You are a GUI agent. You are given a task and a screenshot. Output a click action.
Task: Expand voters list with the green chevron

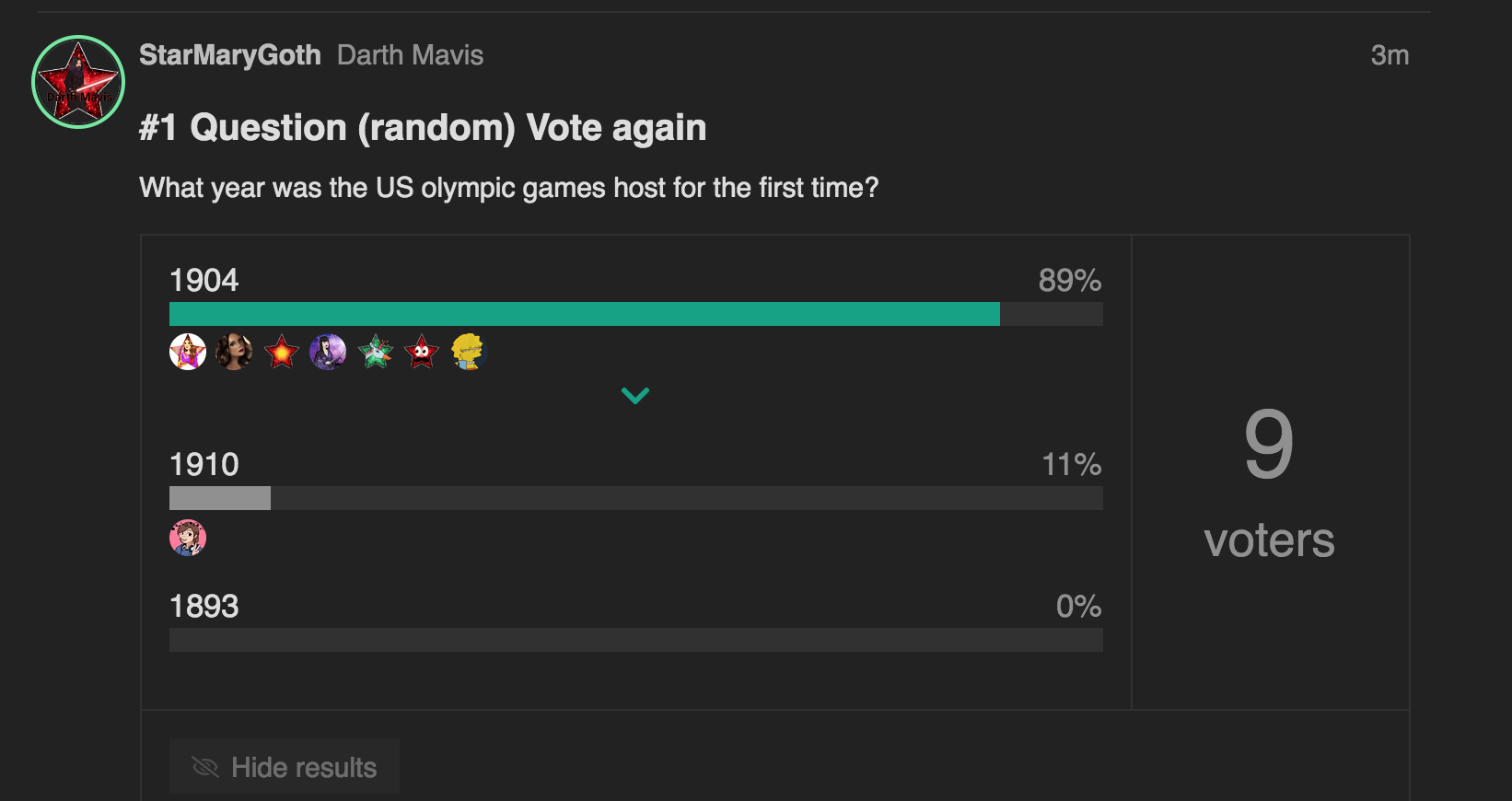[635, 396]
